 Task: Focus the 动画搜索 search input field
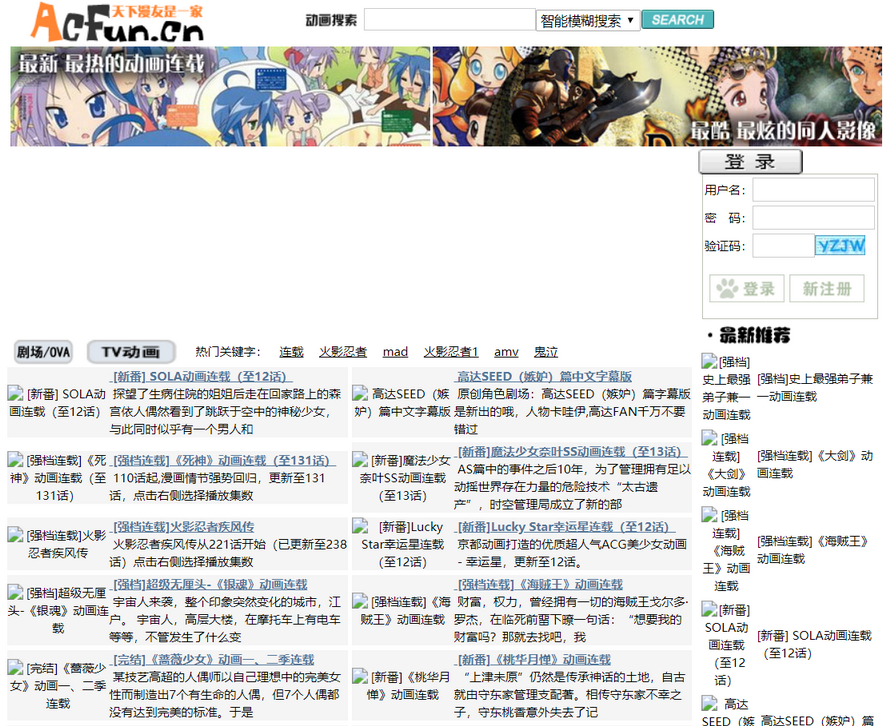pyautogui.click(x=450, y=20)
